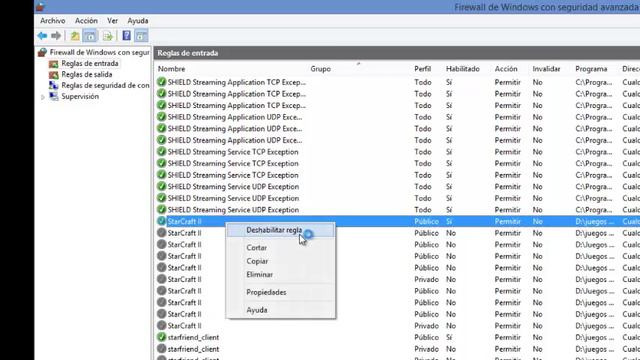Click the highlighted StarCraft II rule name

(184, 222)
